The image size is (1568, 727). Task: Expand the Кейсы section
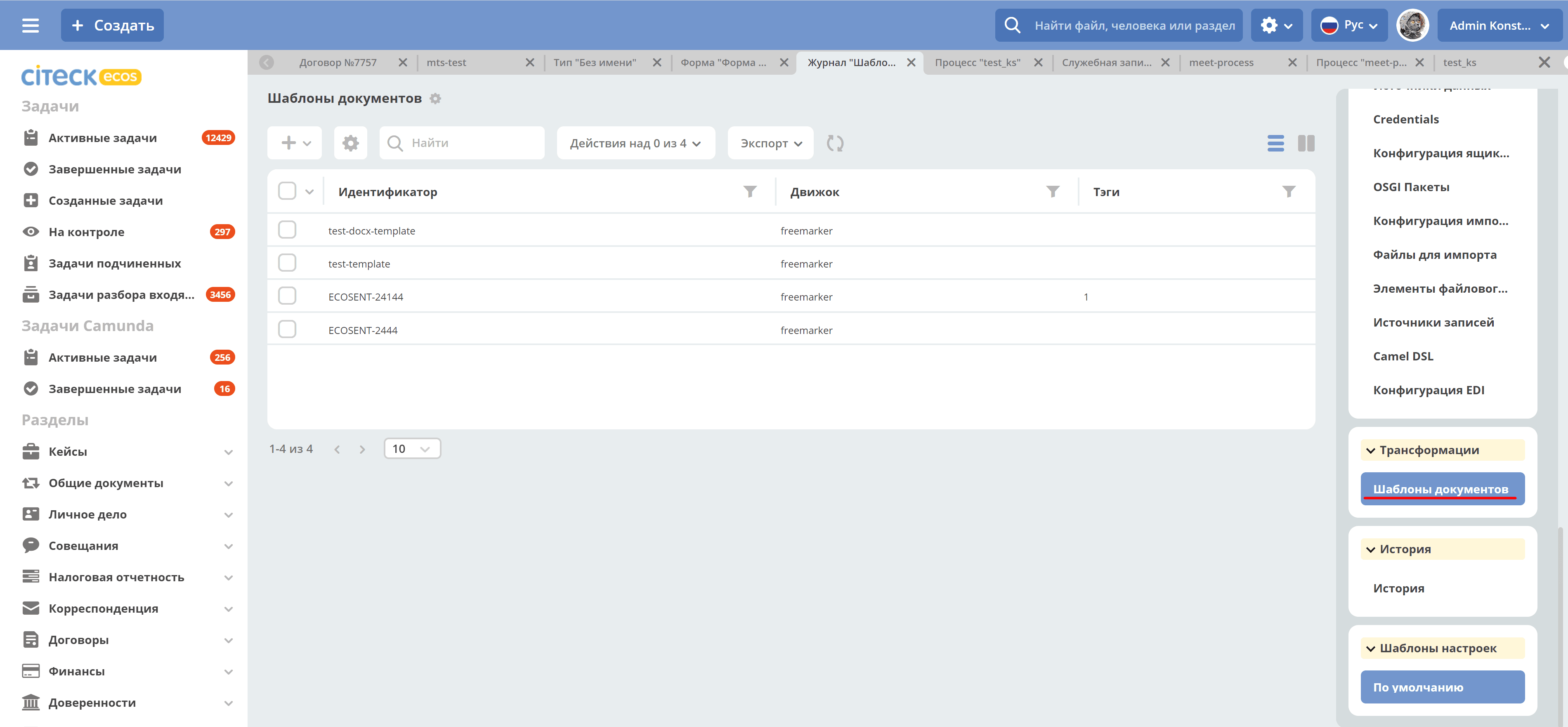(x=228, y=452)
